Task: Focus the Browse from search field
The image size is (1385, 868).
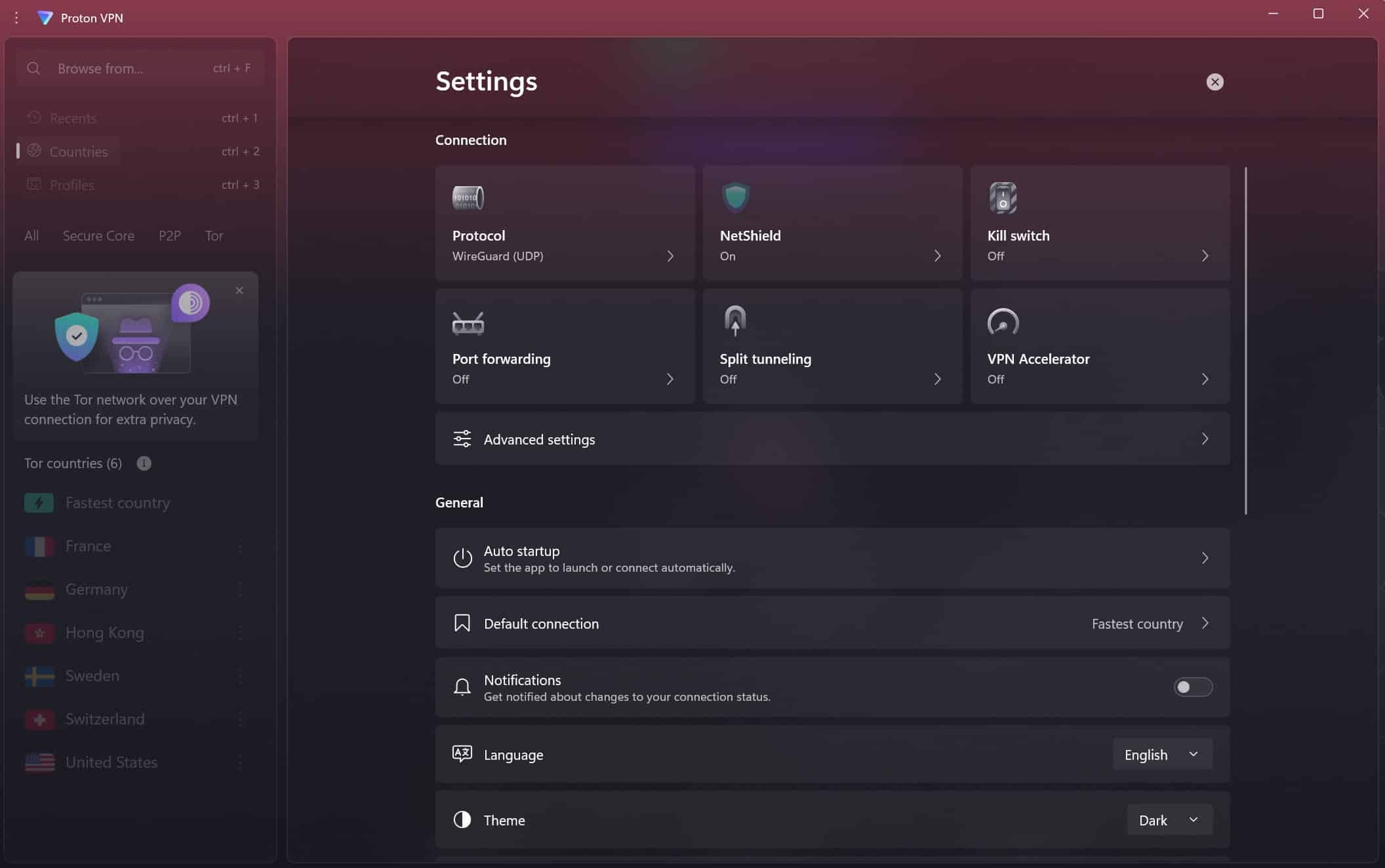Action: pos(140,68)
